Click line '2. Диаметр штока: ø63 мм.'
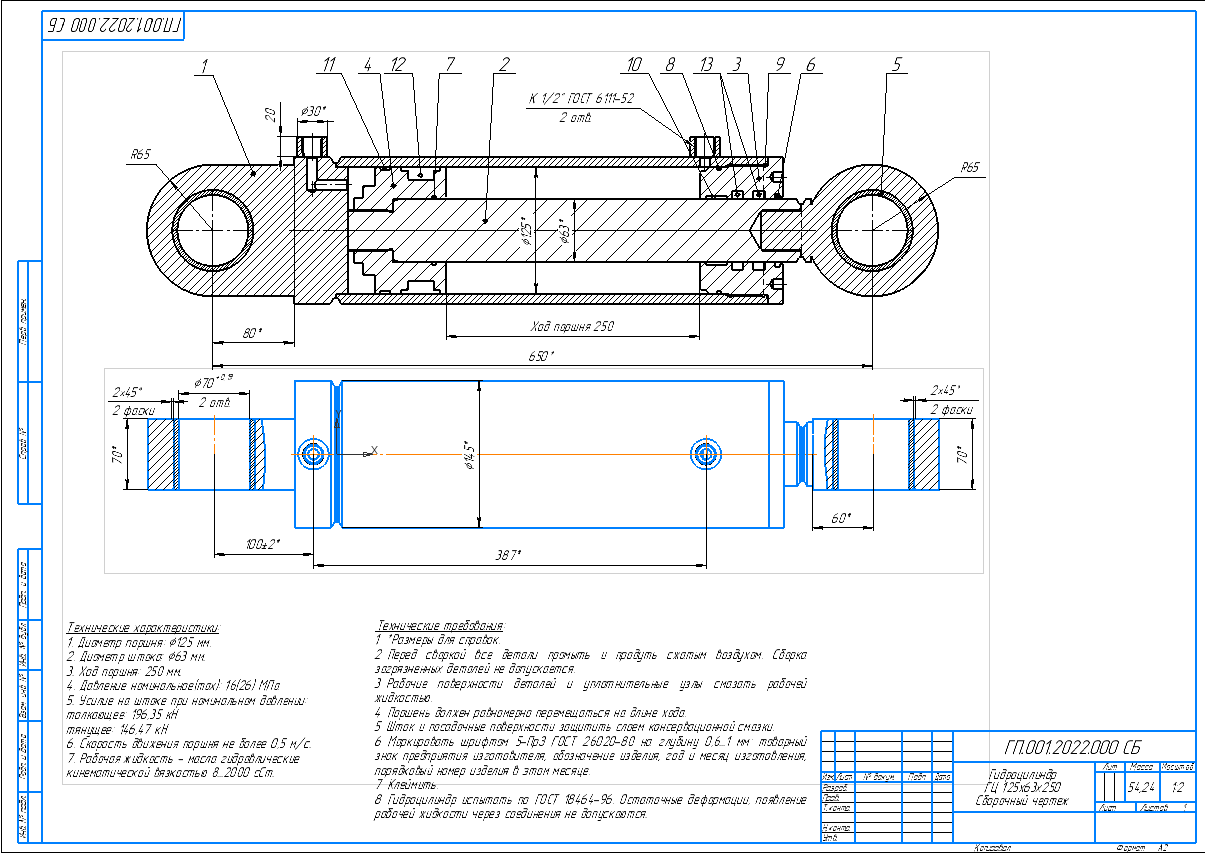This screenshot has height=853, width=1205. pyautogui.click(x=135, y=658)
